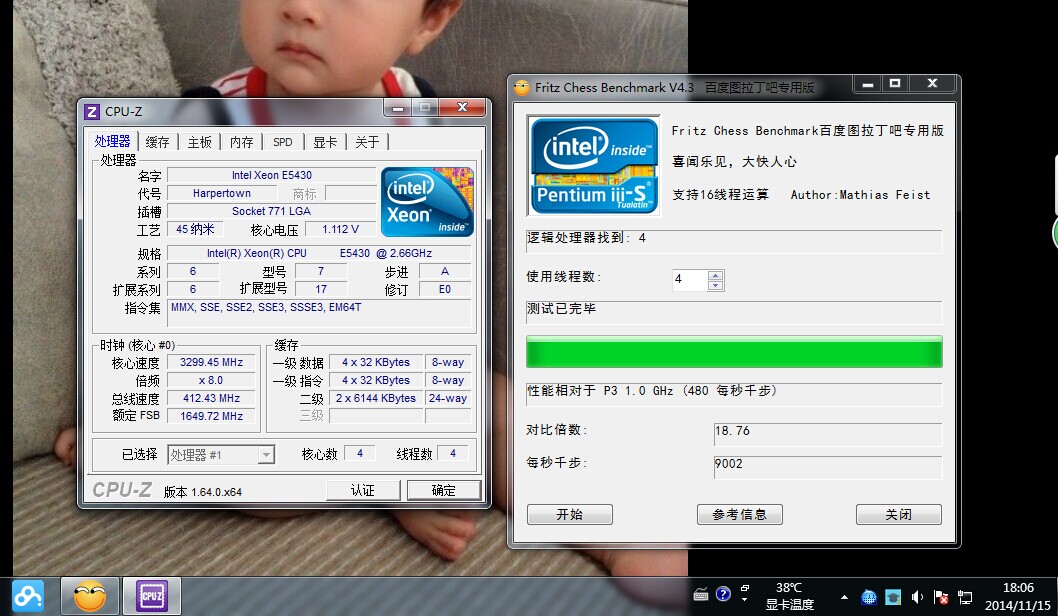Click the blue help question mark tray icon
This screenshot has height=616, width=1058.
coord(723,594)
